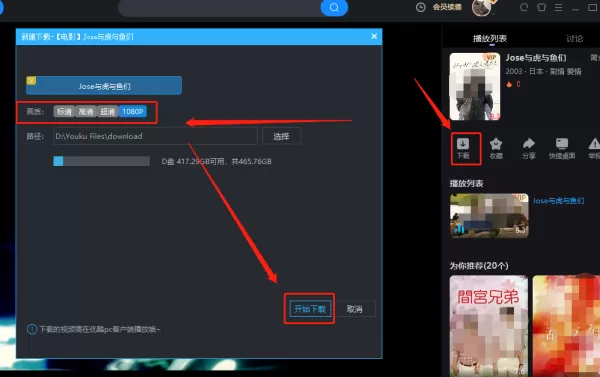Click the 分享 share arrow icon
Viewport: 600px width, 377px height.
click(529, 149)
